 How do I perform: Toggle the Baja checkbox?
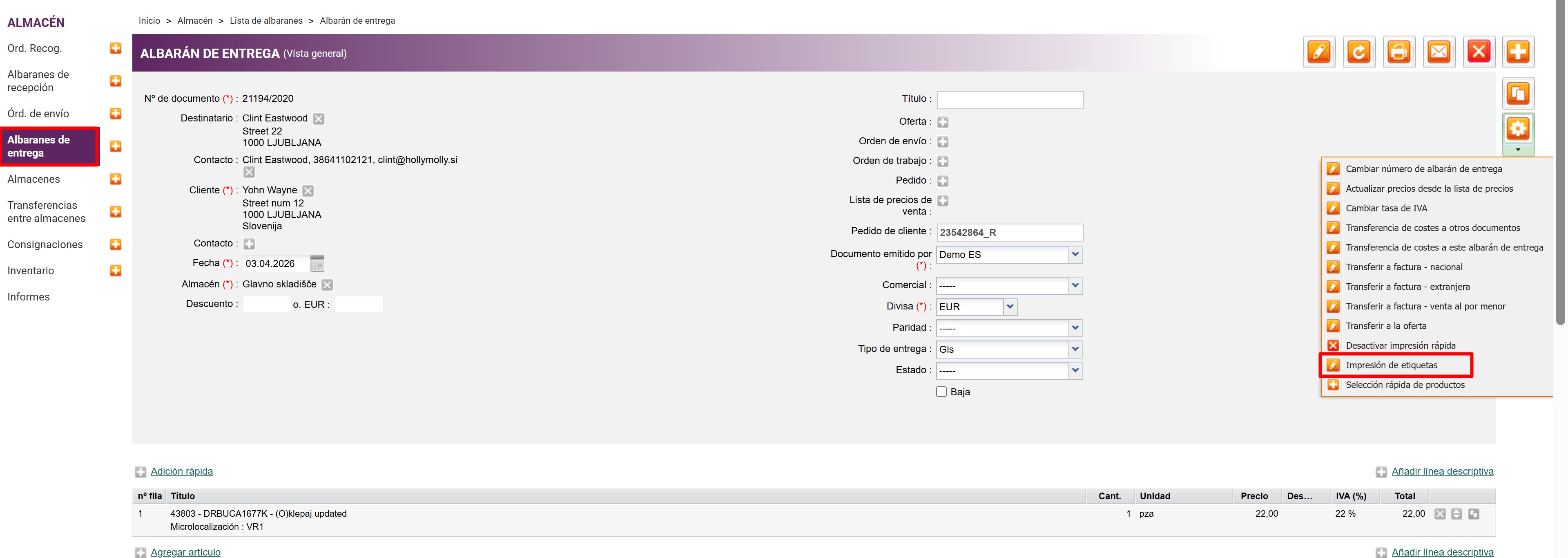point(941,392)
